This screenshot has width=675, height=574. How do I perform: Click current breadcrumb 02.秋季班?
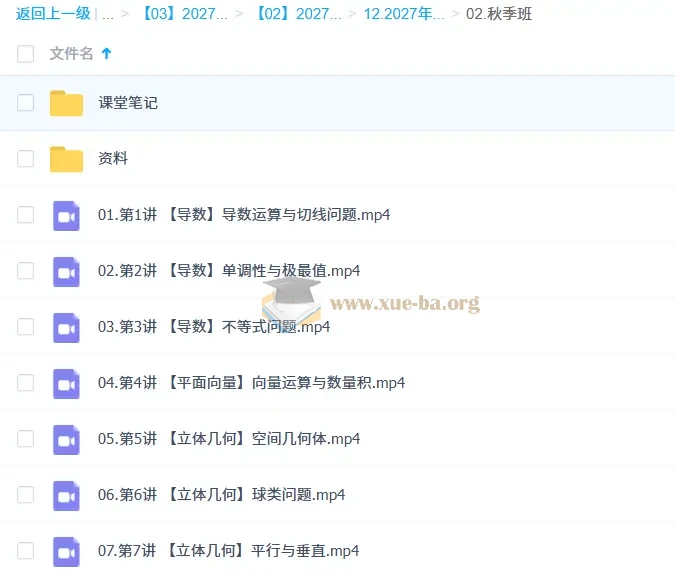pyautogui.click(x=499, y=14)
